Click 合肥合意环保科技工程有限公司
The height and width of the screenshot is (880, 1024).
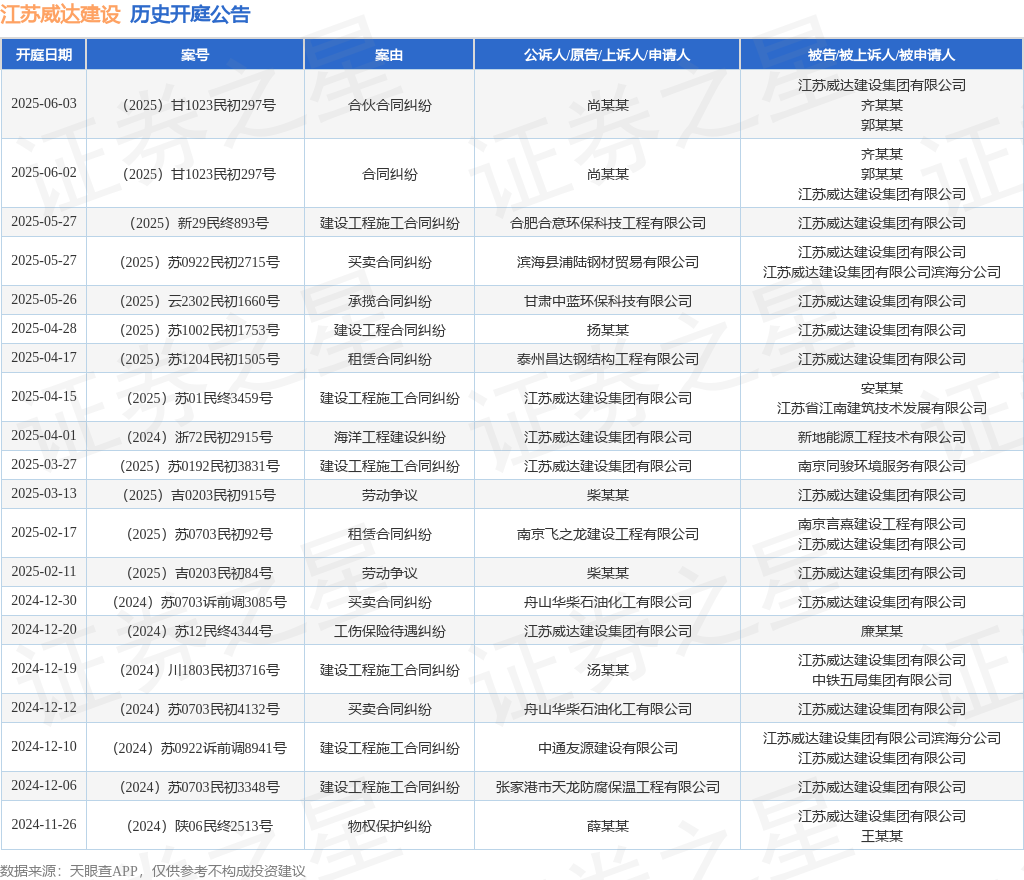607,223
